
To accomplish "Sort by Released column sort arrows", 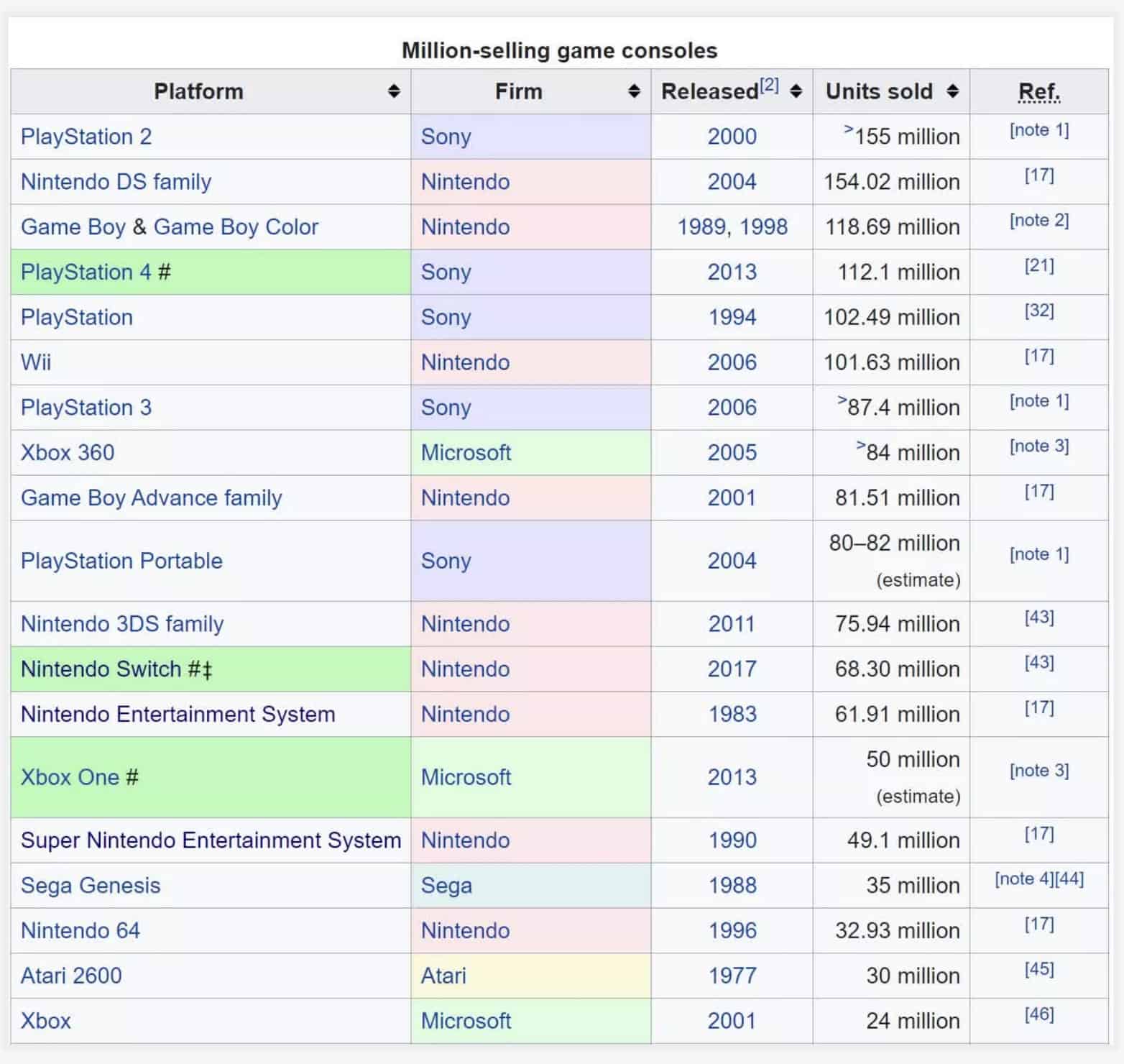I will (796, 91).
